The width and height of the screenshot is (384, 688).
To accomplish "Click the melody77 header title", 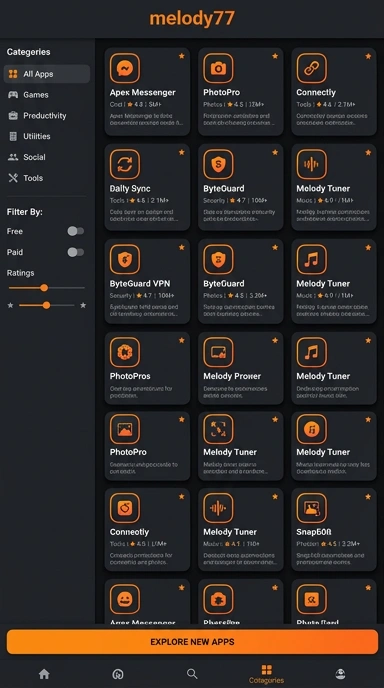I will pos(192,18).
